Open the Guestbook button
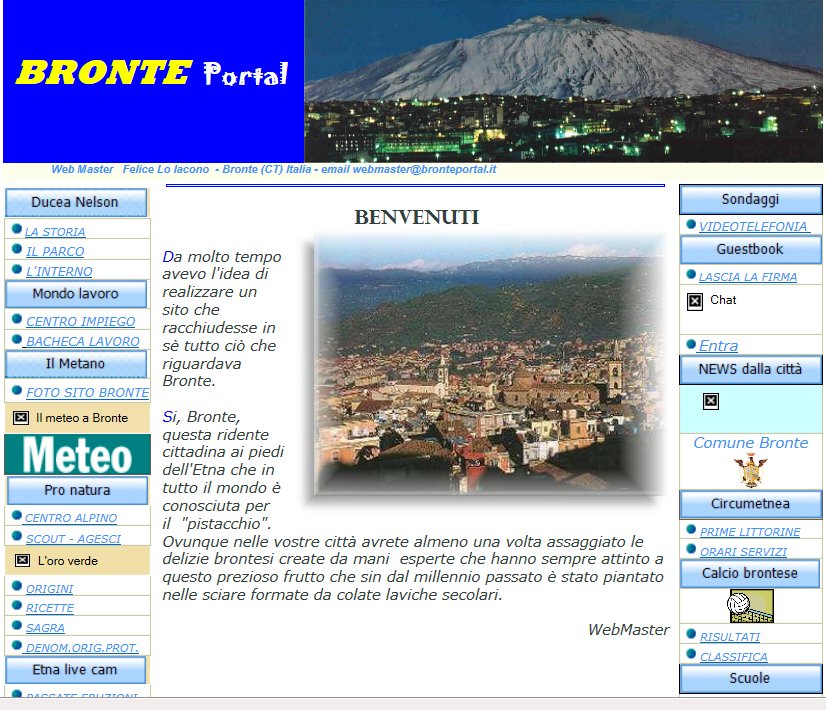826x710 pixels. 751,250
